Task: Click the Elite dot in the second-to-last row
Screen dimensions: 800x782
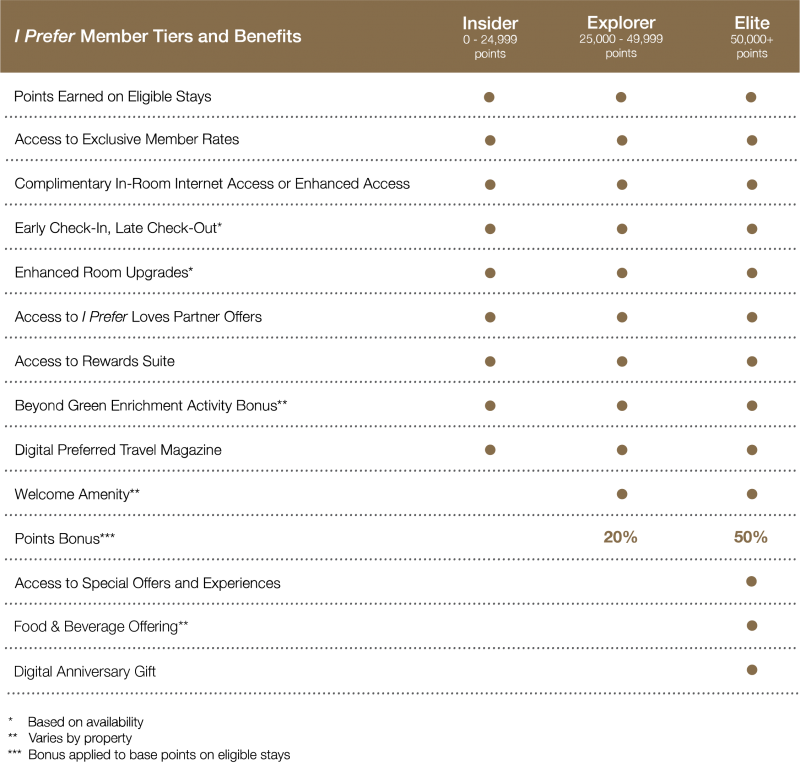Action: coord(751,625)
